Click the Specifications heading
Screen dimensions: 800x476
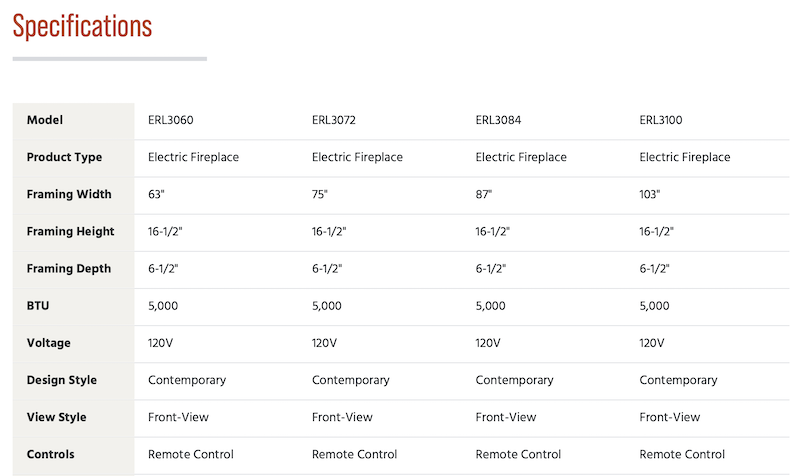click(82, 27)
